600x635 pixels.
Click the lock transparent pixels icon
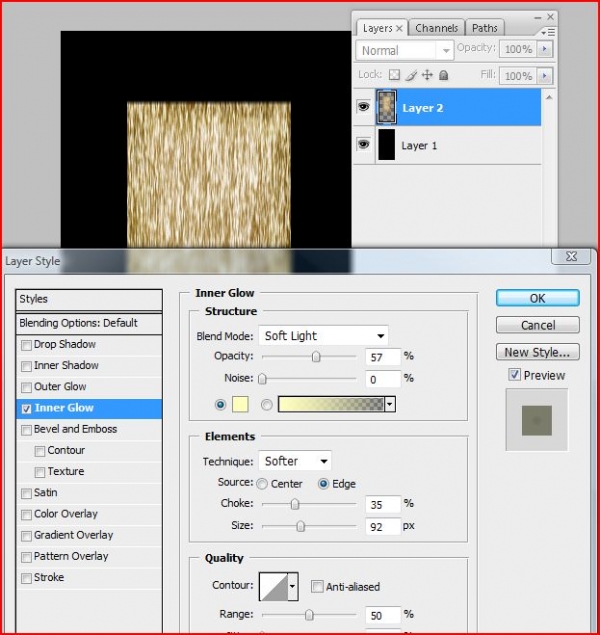[x=394, y=75]
